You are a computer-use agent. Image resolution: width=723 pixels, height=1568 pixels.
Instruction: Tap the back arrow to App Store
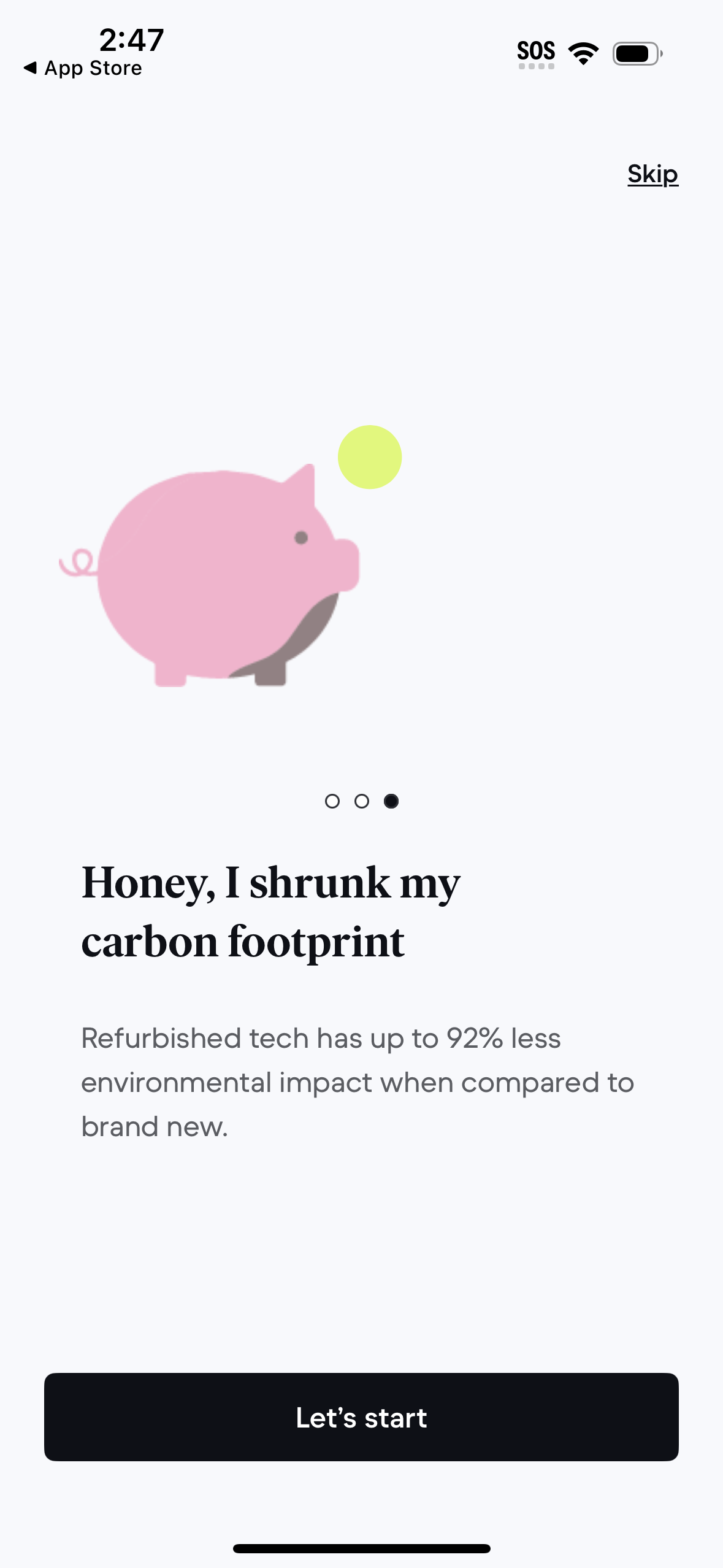point(29,67)
